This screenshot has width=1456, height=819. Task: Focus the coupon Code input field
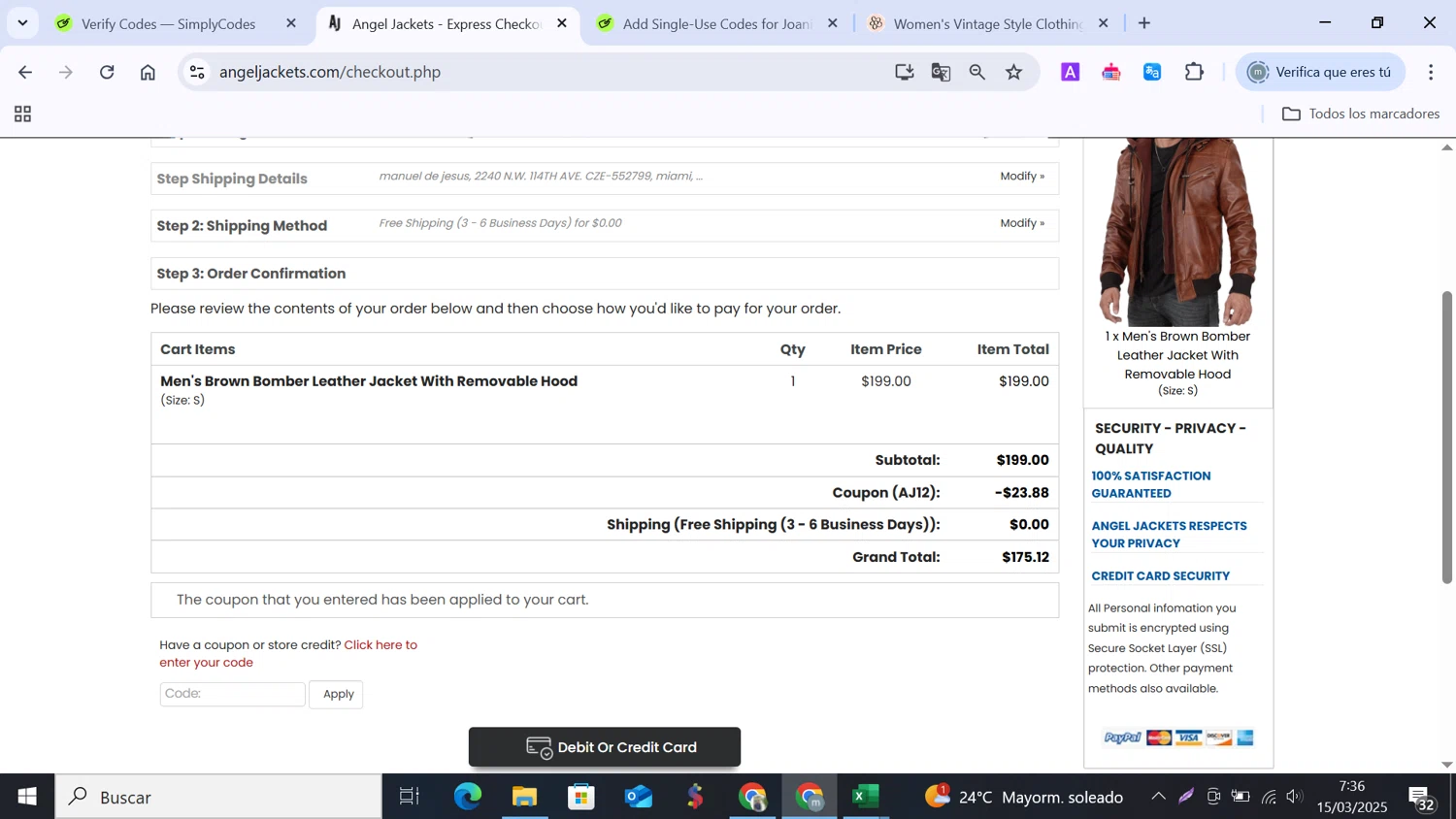point(232,694)
